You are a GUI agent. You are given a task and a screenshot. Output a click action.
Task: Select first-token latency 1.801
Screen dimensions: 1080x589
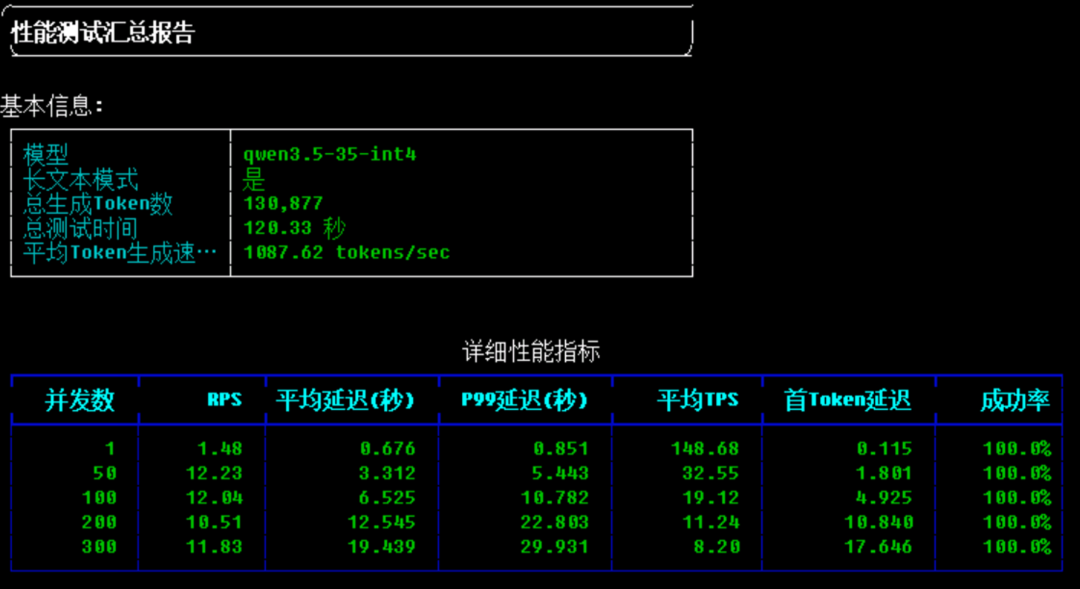(x=884, y=473)
